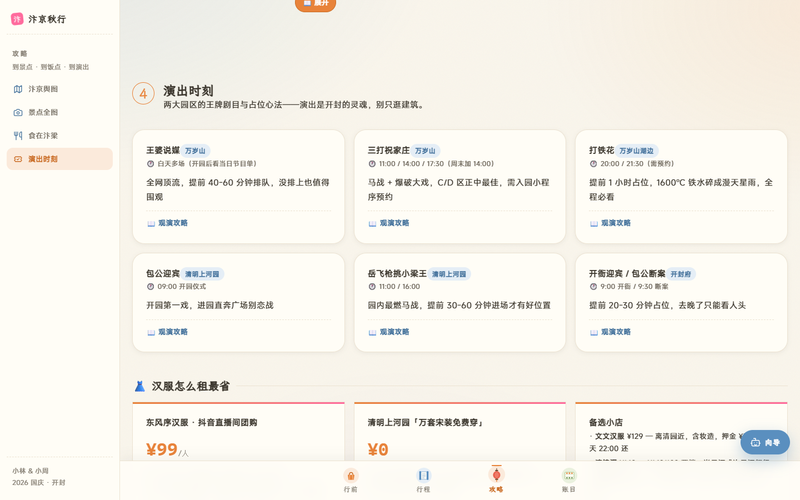
Task: Select 景点全图 camera sidebar item
Action: (x=60, y=112)
